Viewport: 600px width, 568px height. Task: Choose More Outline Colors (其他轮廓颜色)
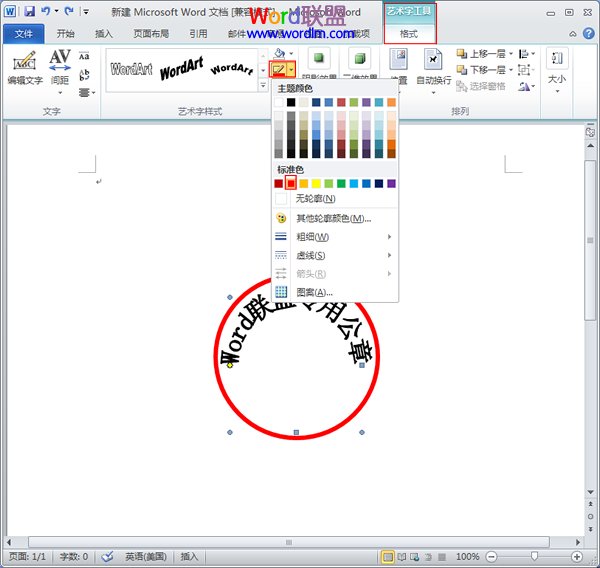[x=335, y=219]
